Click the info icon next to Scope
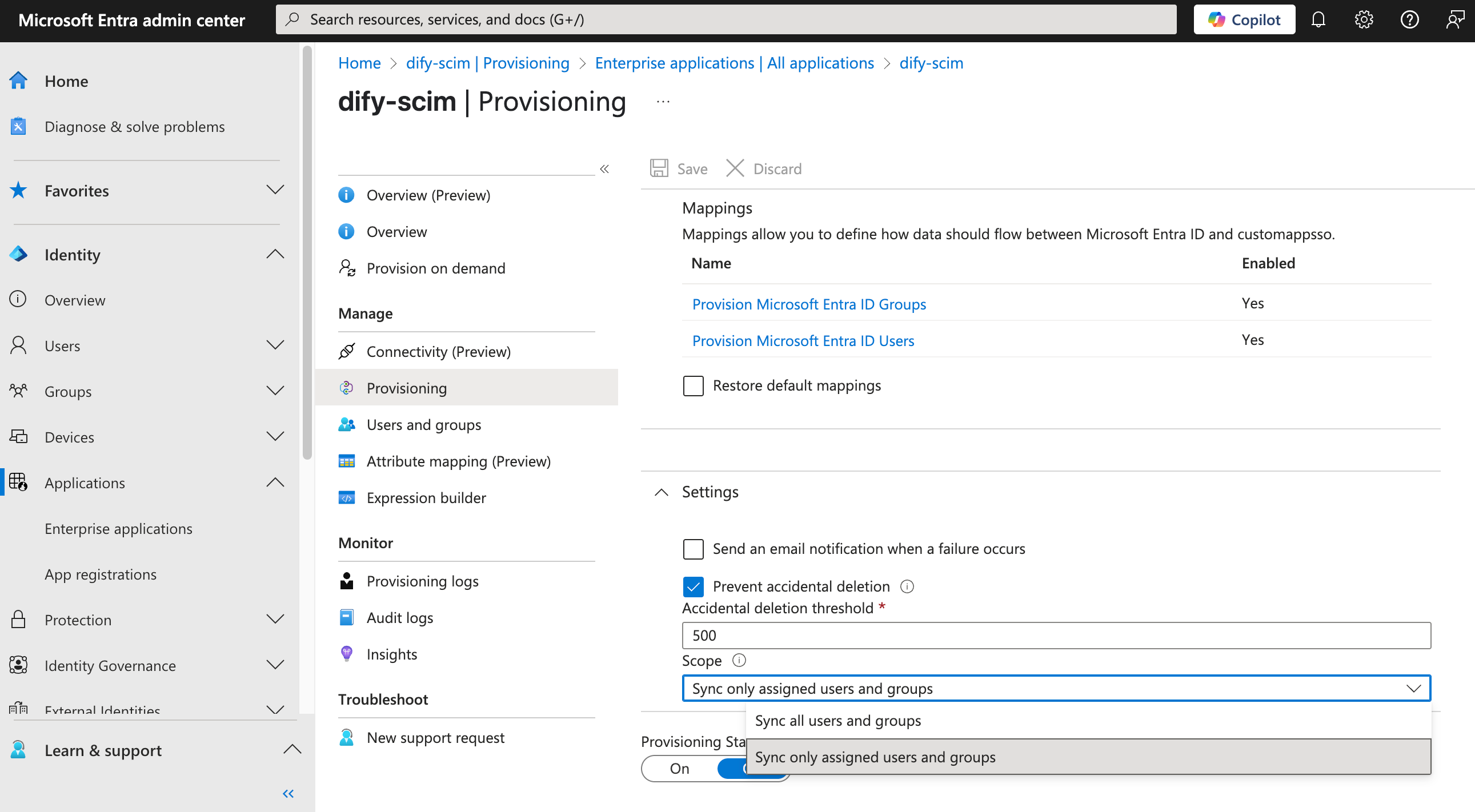The height and width of the screenshot is (812, 1475). [x=739, y=660]
